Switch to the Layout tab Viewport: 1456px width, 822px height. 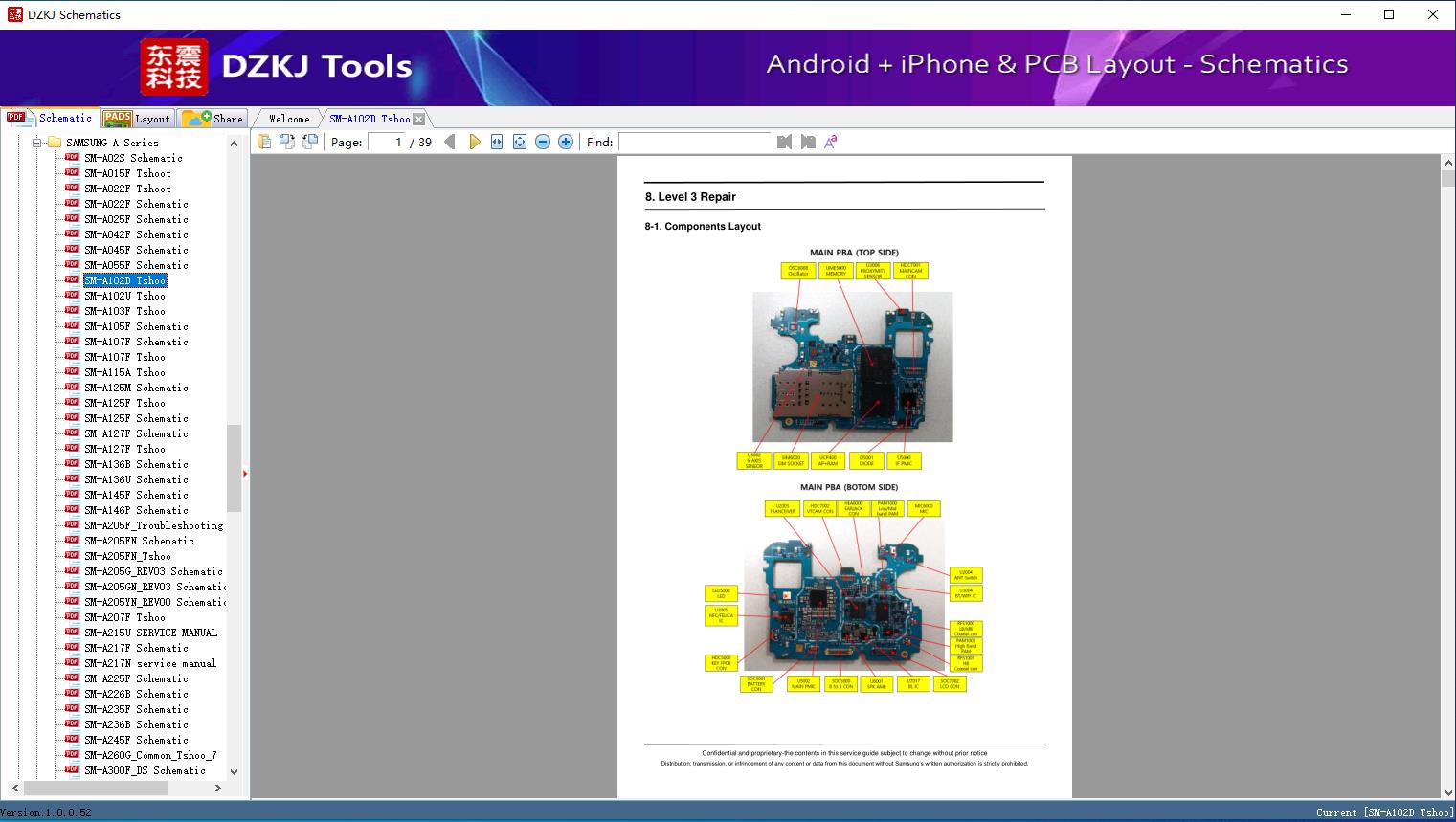[x=137, y=118]
